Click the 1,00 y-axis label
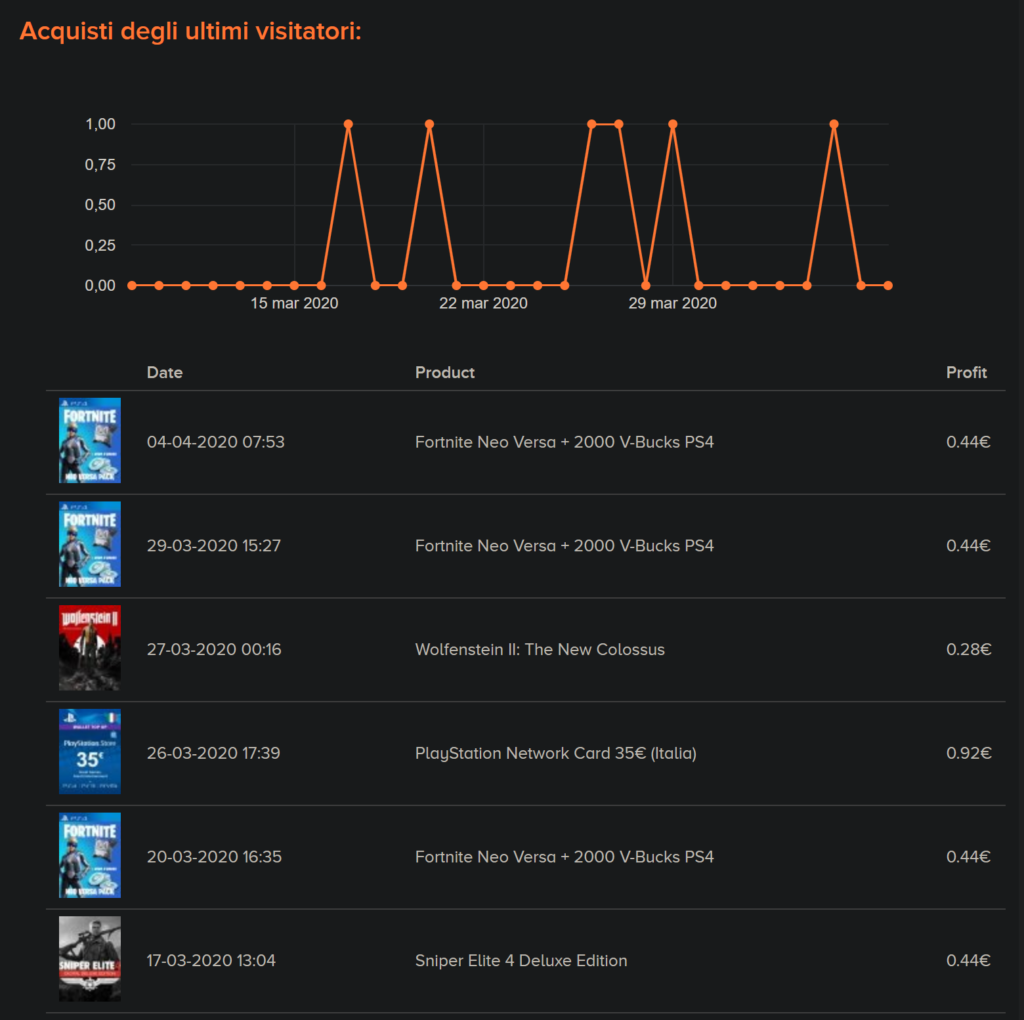 pos(101,124)
